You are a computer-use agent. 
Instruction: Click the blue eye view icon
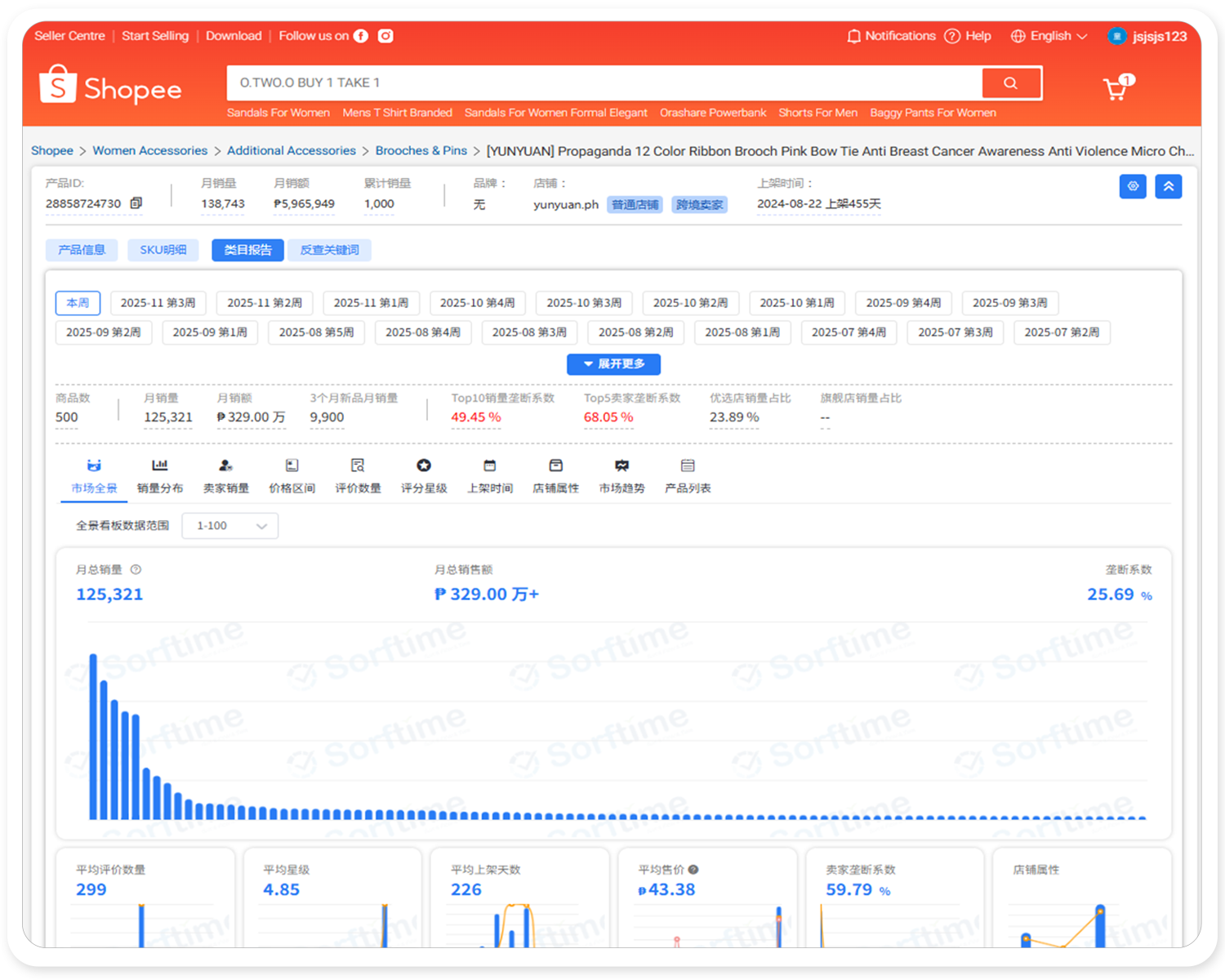click(x=1133, y=186)
